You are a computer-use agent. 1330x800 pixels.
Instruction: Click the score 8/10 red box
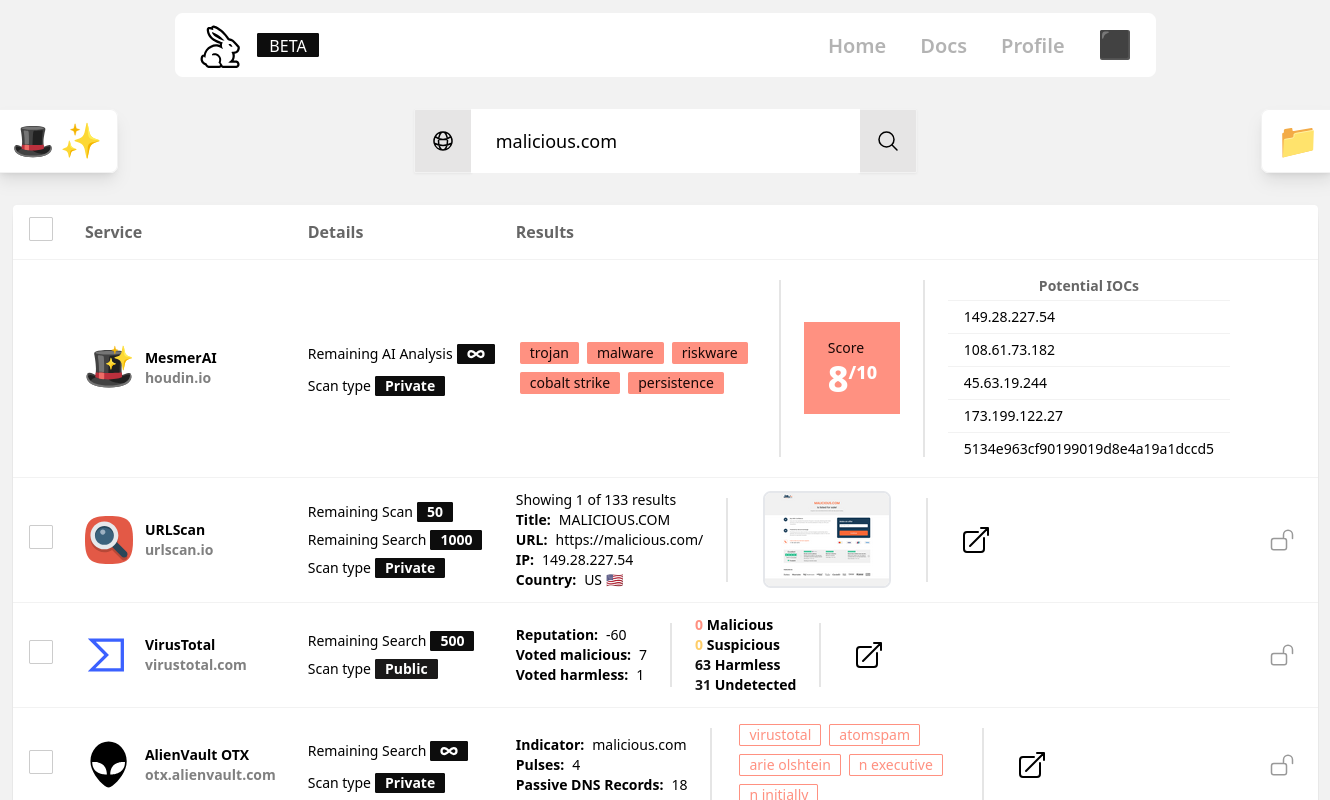[x=852, y=368]
